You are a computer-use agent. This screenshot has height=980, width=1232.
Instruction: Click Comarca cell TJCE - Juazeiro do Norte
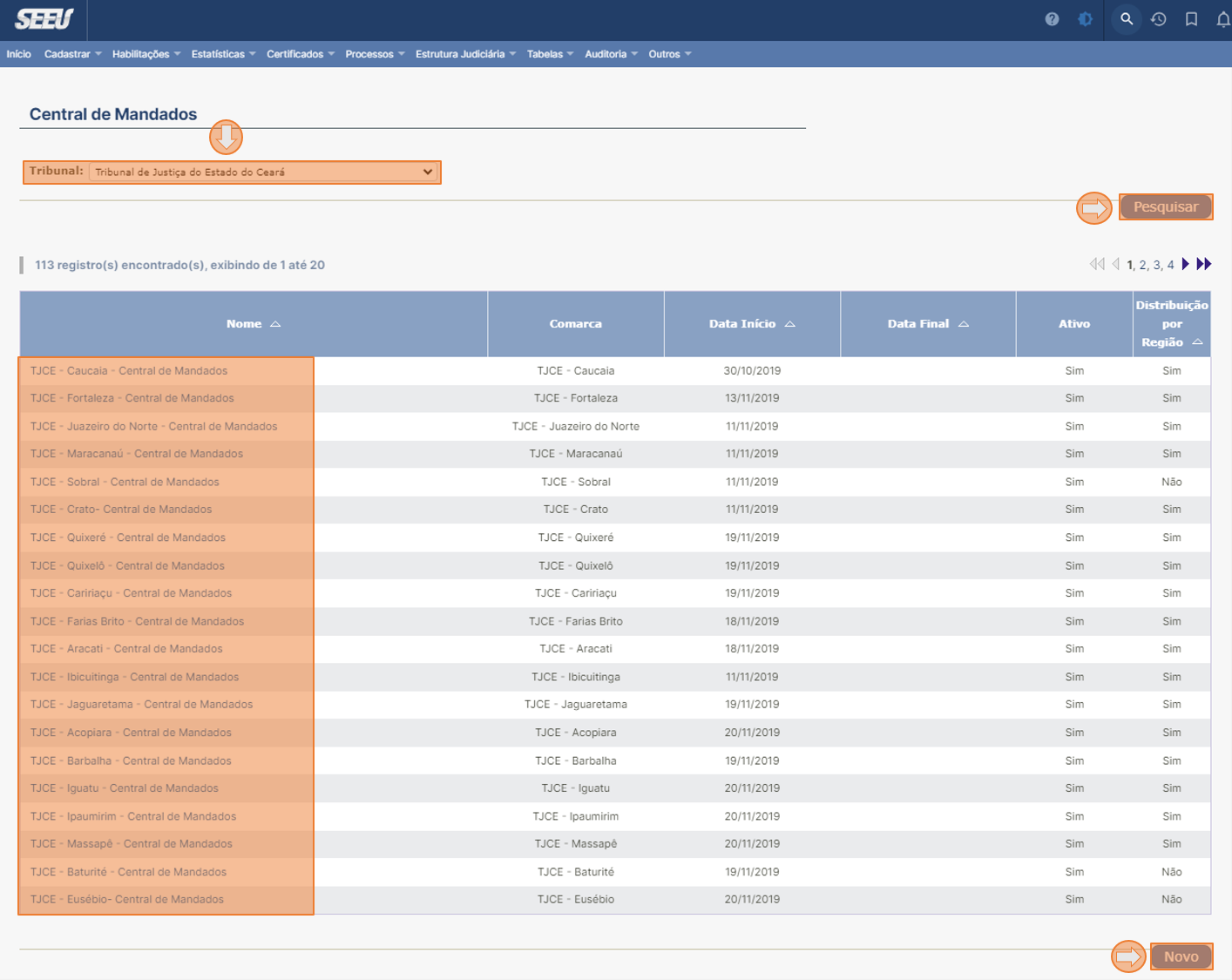coord(576,426)
